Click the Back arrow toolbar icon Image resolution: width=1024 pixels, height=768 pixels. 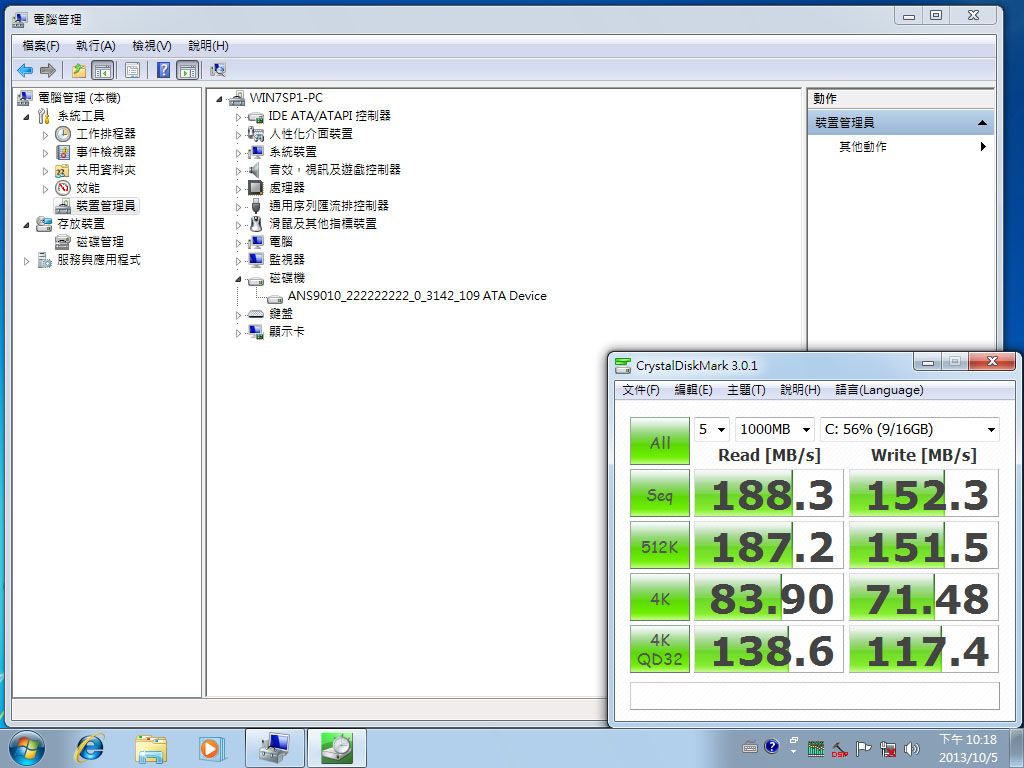point(25,70)
